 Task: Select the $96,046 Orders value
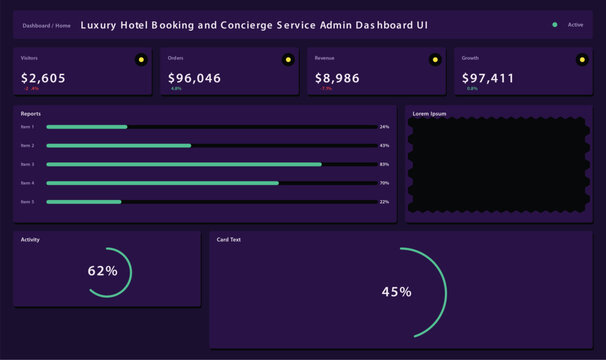(194, 78)
